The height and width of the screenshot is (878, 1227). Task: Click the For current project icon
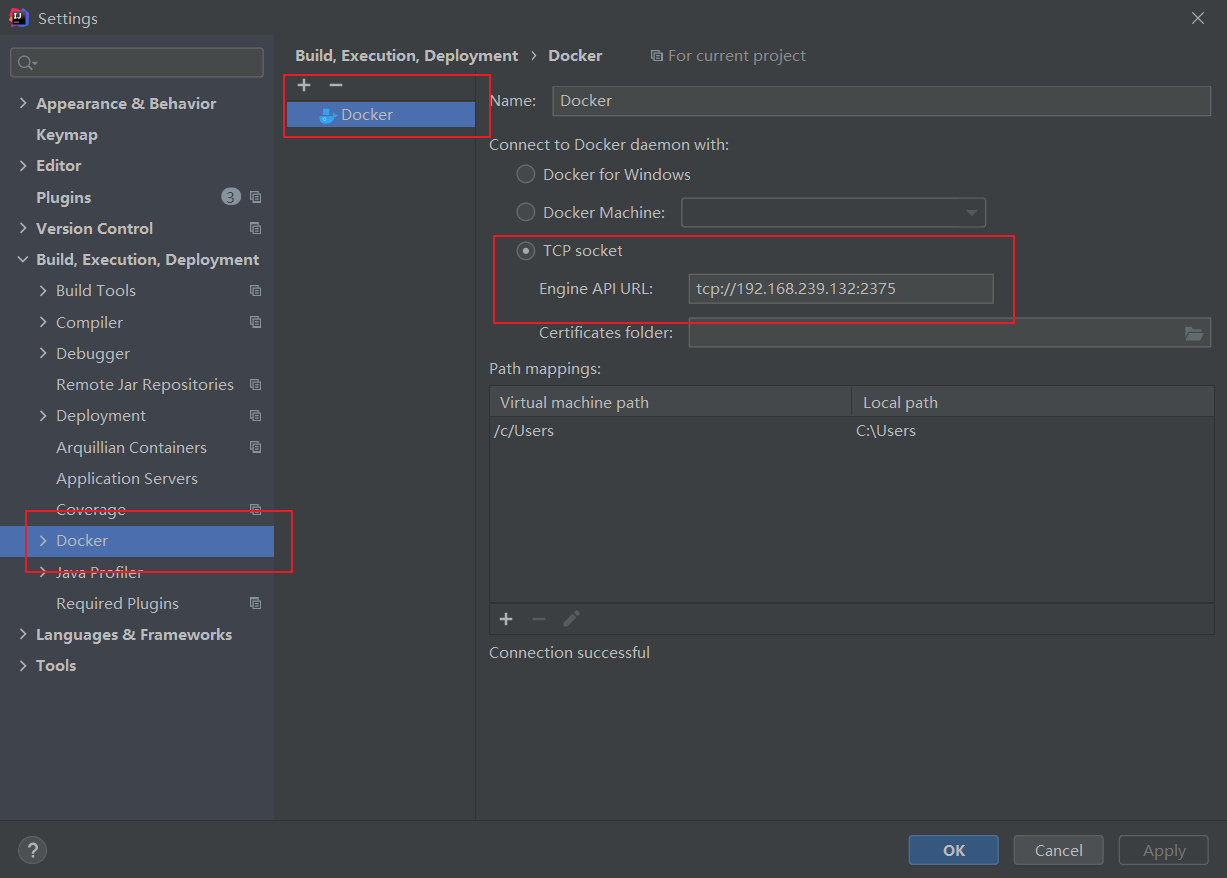656,56
